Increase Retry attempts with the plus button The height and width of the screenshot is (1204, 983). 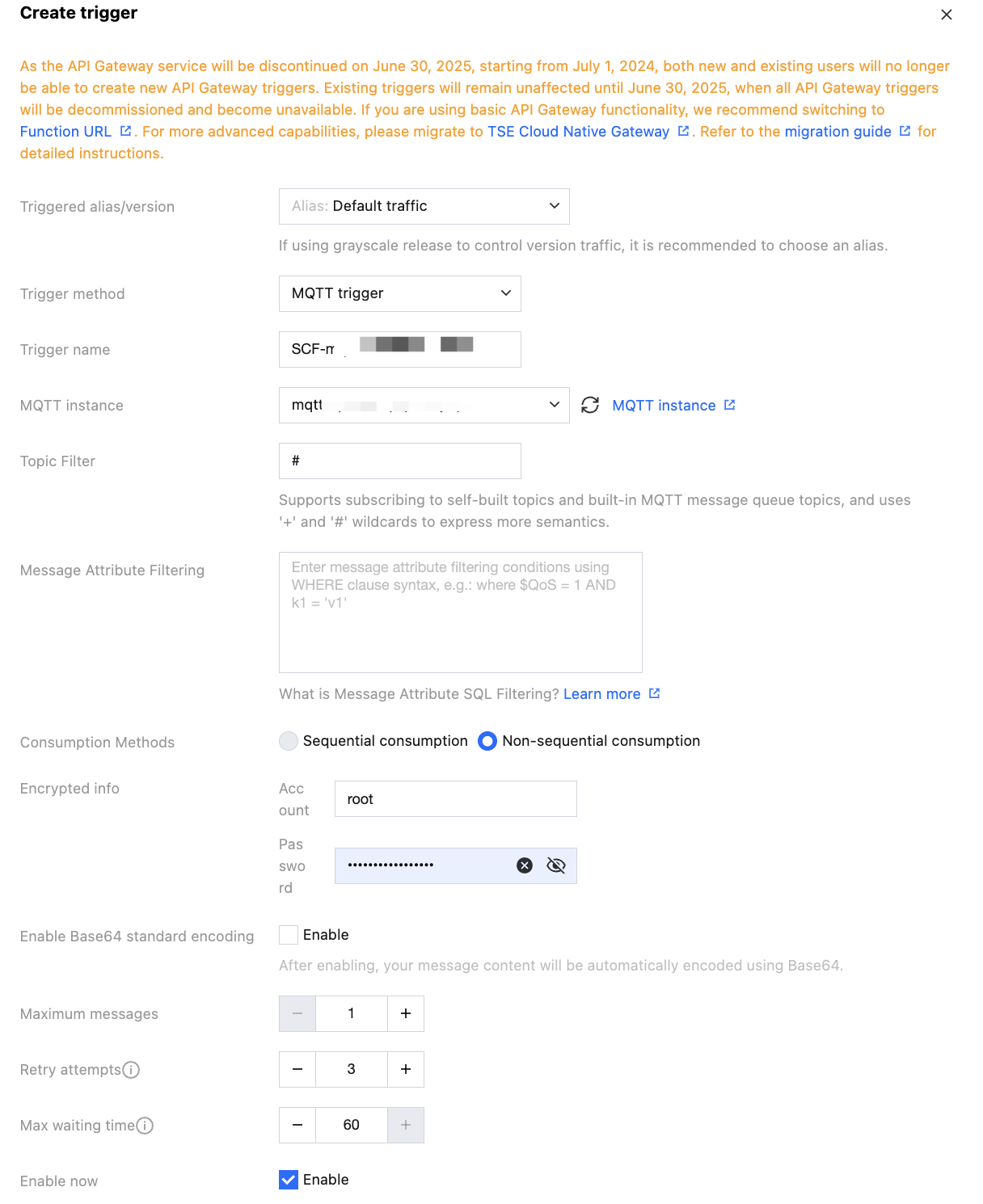406,1069
